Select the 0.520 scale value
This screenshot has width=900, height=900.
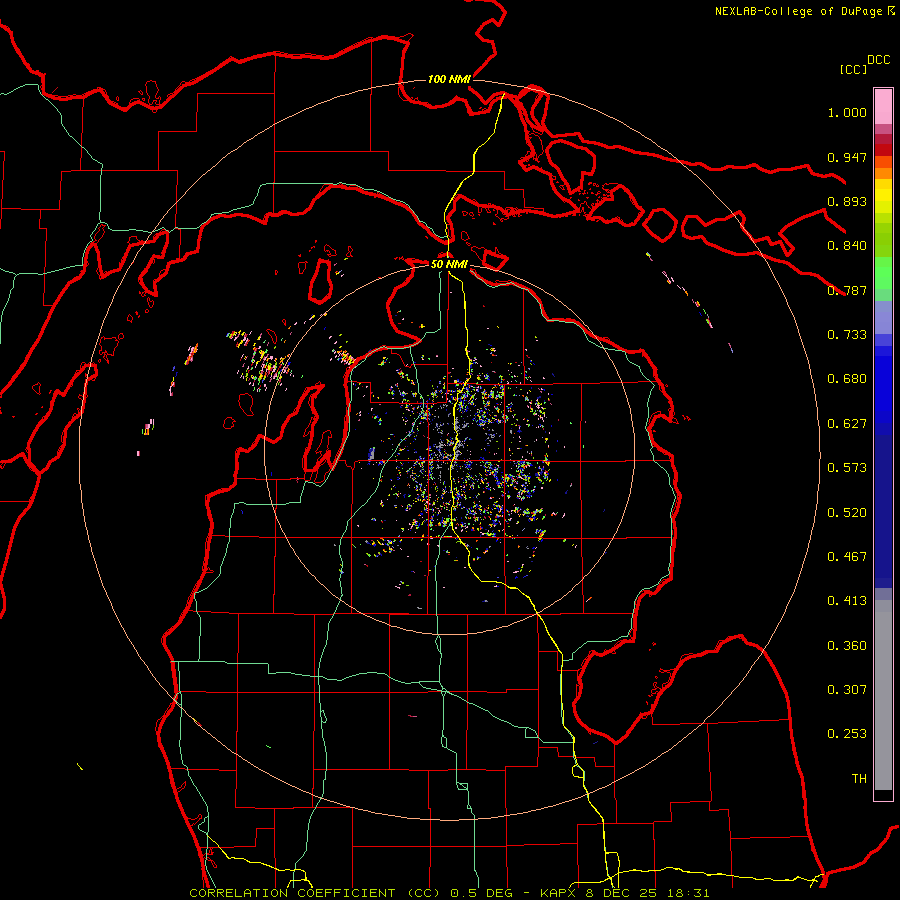point(847,513)
